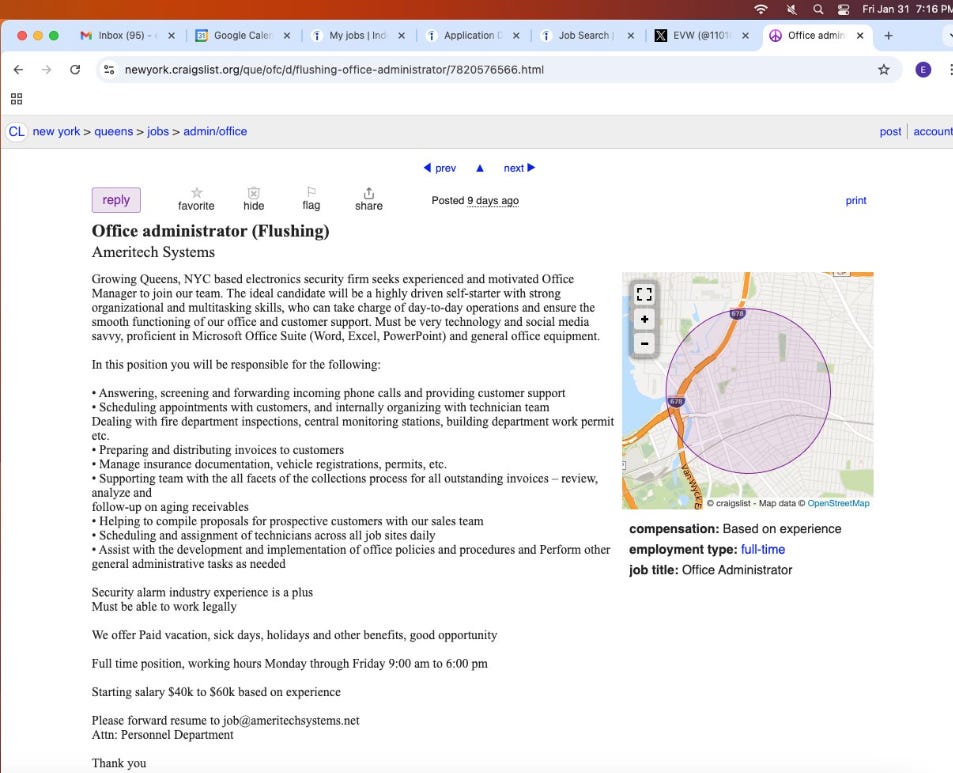
Task: Click the job@ameritechsystems.net email text
Action: 291,721
